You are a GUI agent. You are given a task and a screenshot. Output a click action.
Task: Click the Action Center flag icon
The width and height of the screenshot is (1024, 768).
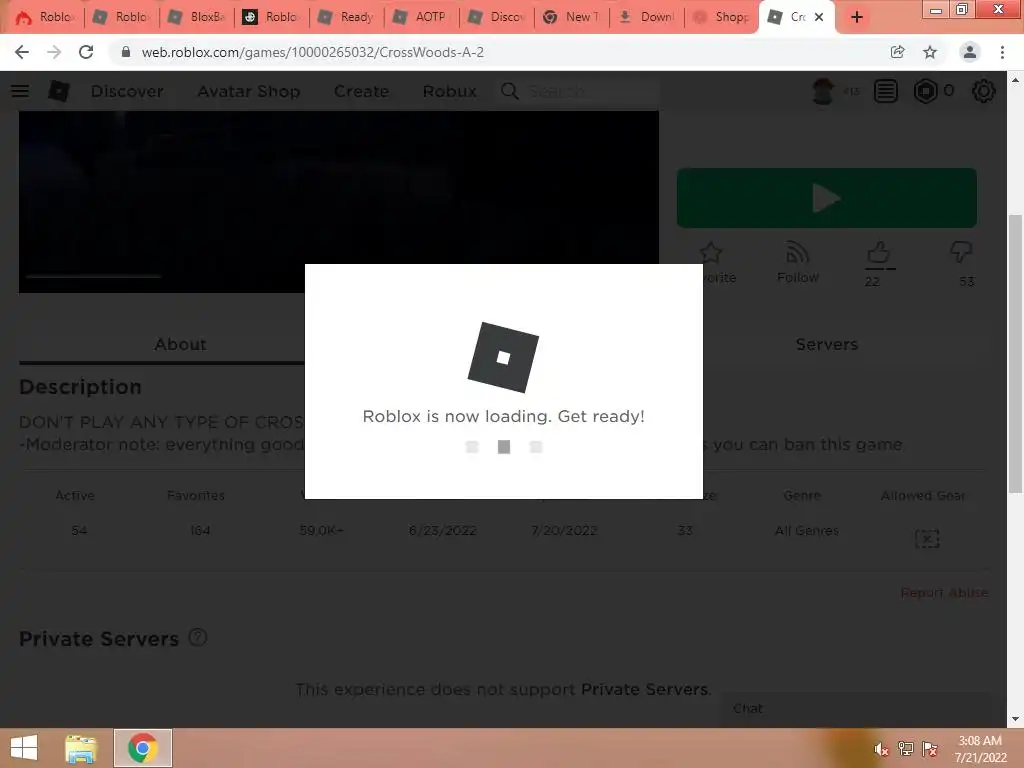(930, 749)
